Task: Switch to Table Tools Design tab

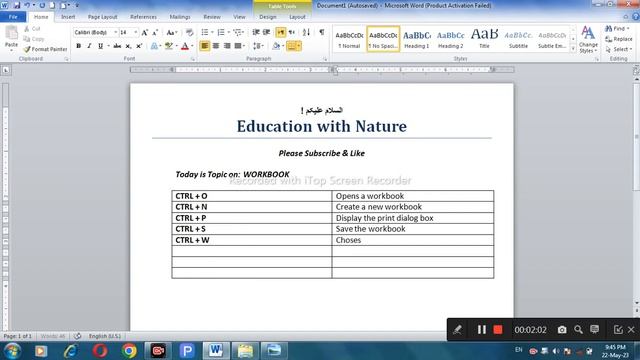Action: (x=268, y=17)
